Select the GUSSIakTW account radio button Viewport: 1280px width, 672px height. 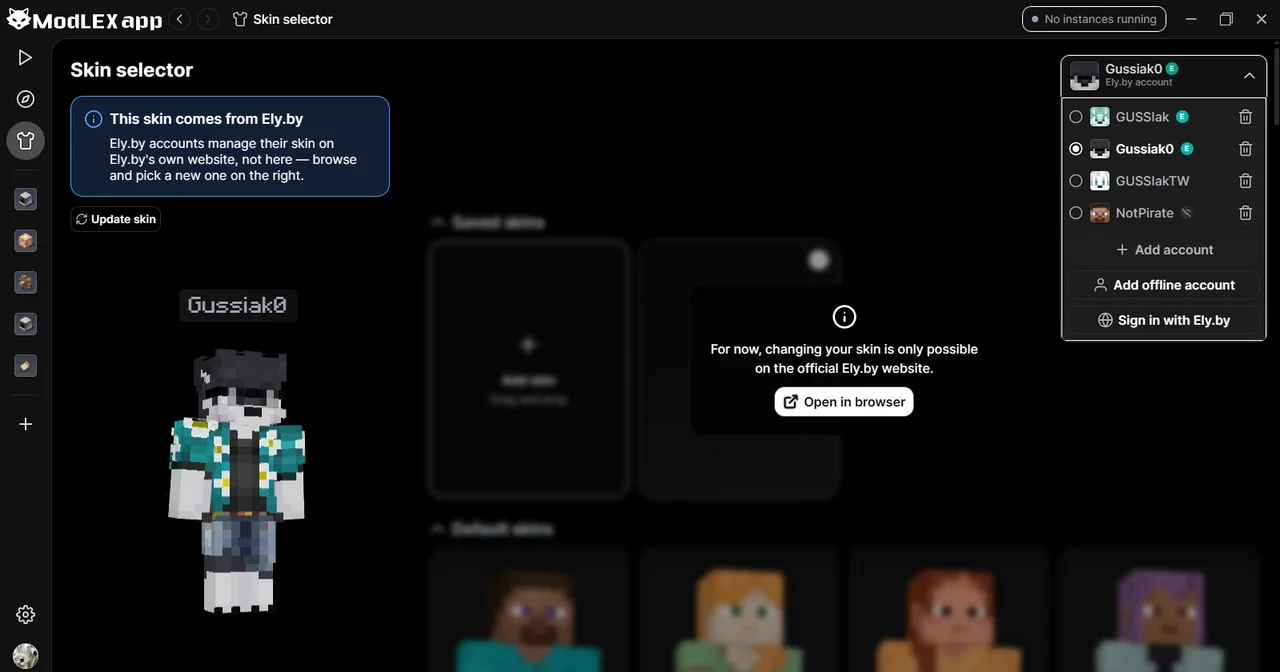pos(1076,181)
